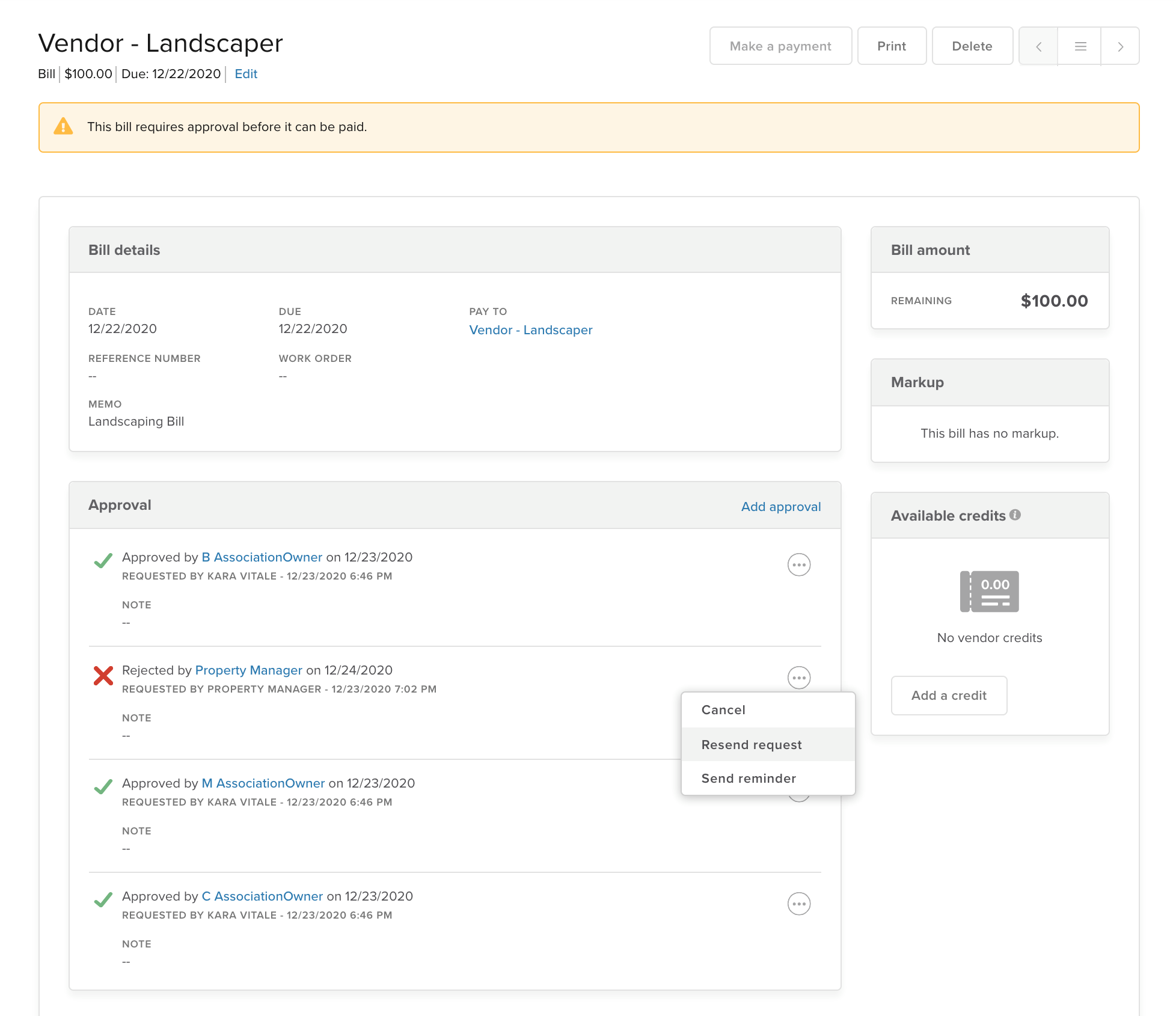Viewport: 1176px width, 1016px height.
Task: Open the Vendor - Landscaper pay-to link
Action: point(530,330)
